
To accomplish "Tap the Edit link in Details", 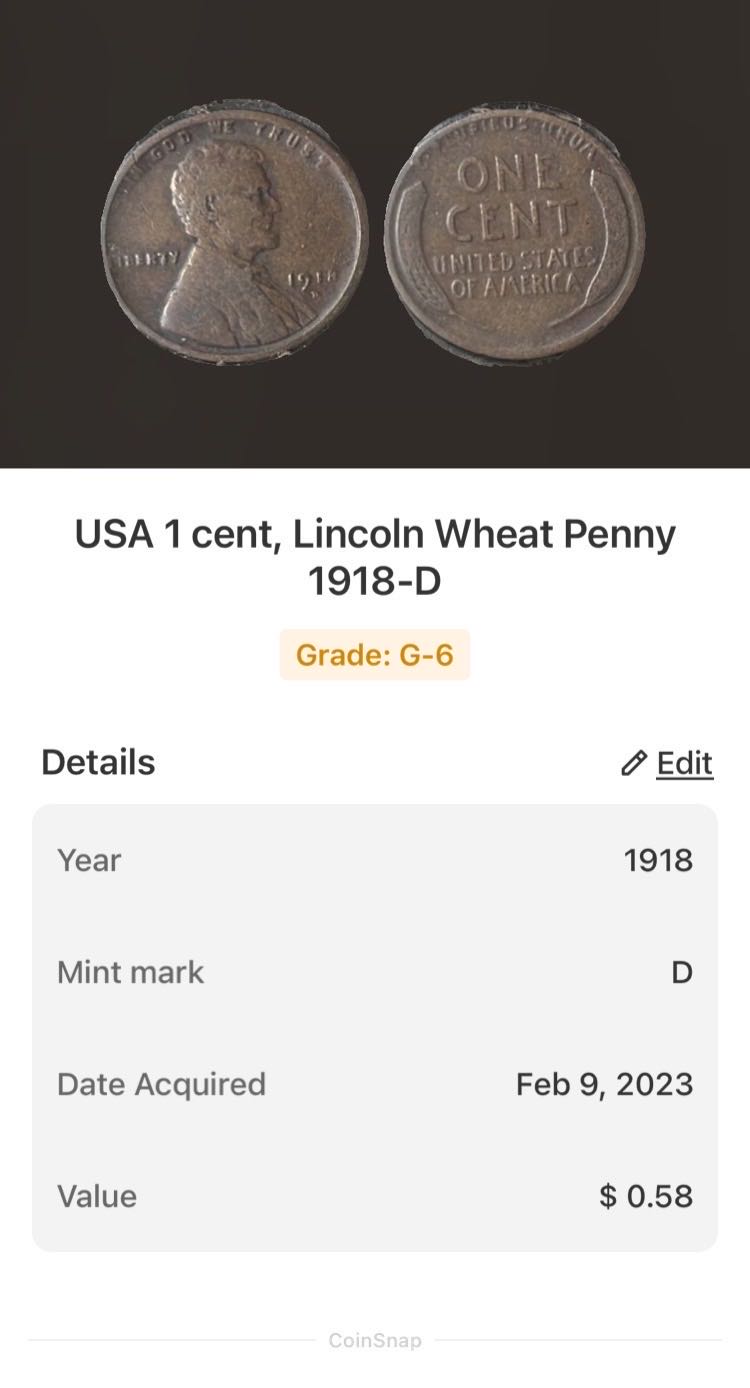I will [684, 763].
